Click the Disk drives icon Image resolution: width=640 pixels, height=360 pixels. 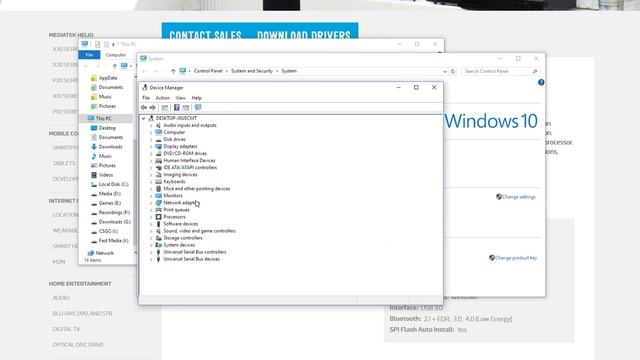(x=159, y=140)
